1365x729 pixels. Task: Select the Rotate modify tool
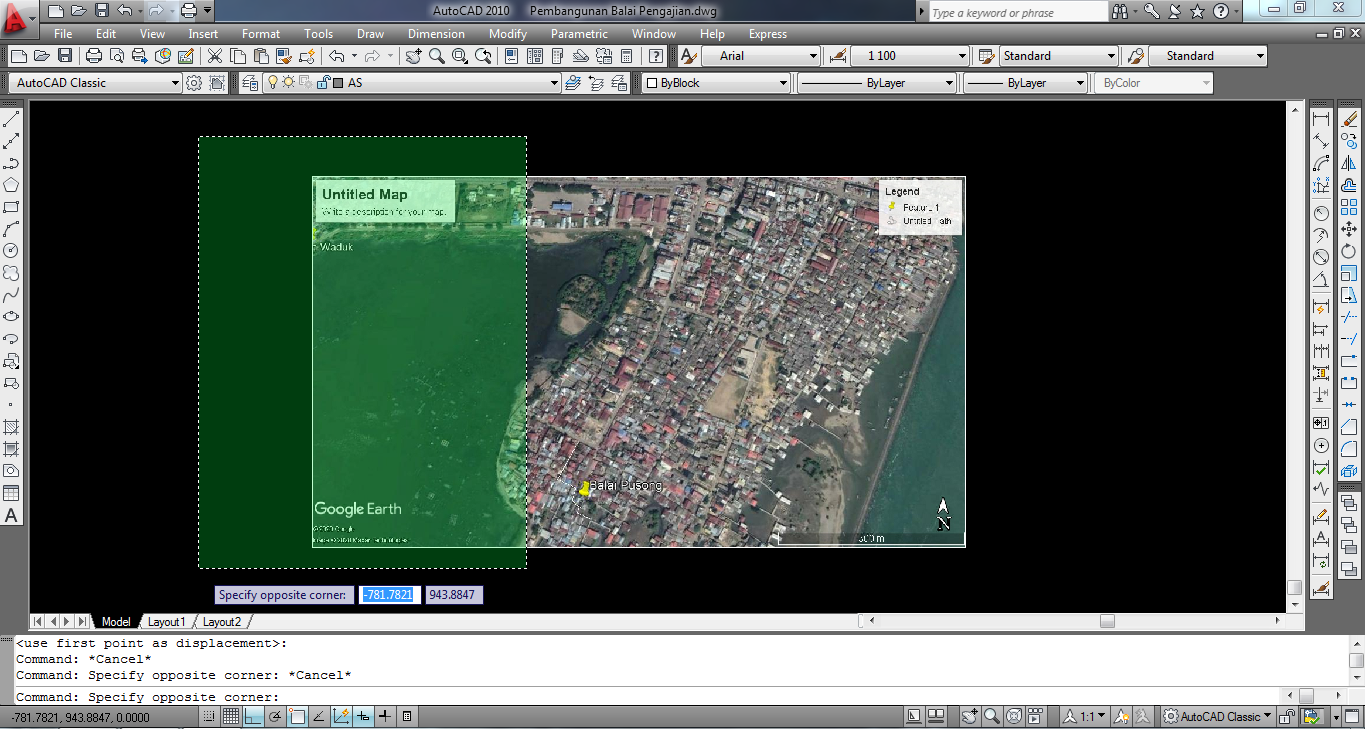(x=1349, y=251)
